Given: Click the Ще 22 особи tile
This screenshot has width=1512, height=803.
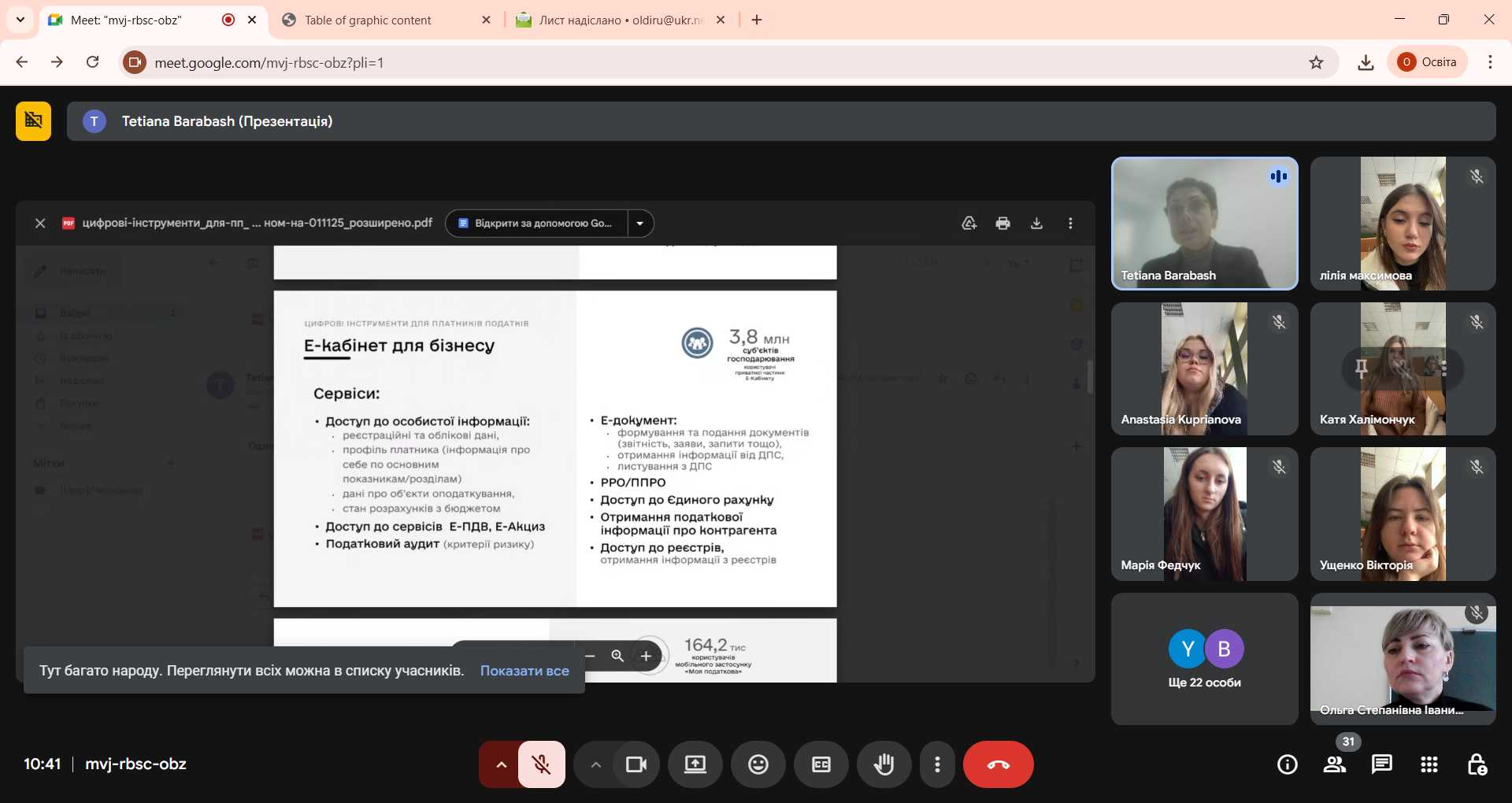Looking at the screenshot, I should (x=1204, y=659).
